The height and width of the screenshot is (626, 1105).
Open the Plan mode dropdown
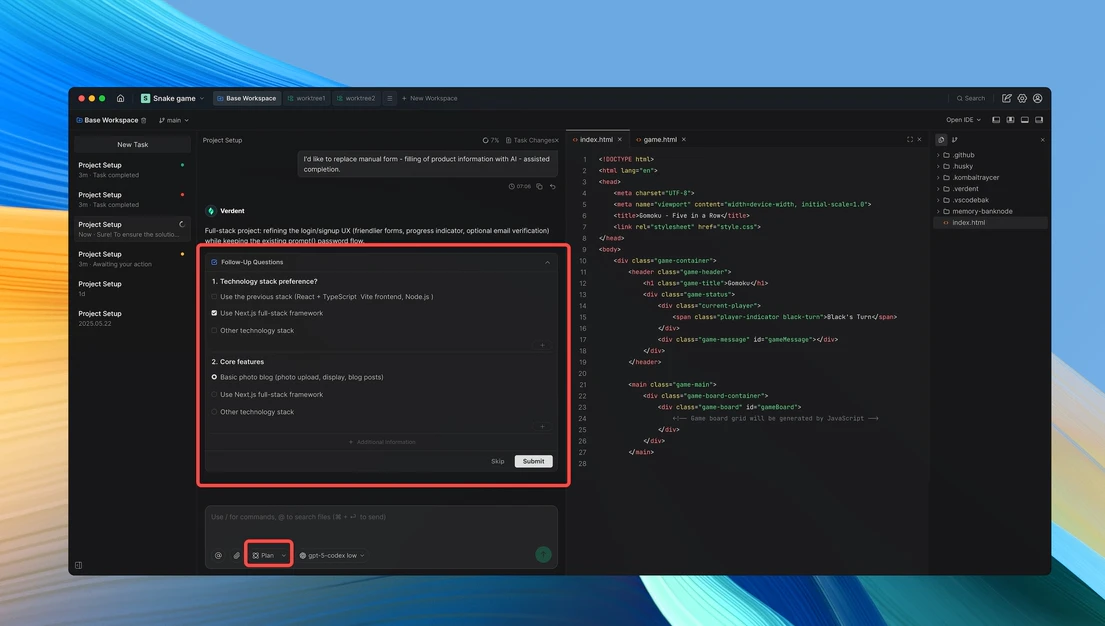(269, 556)
